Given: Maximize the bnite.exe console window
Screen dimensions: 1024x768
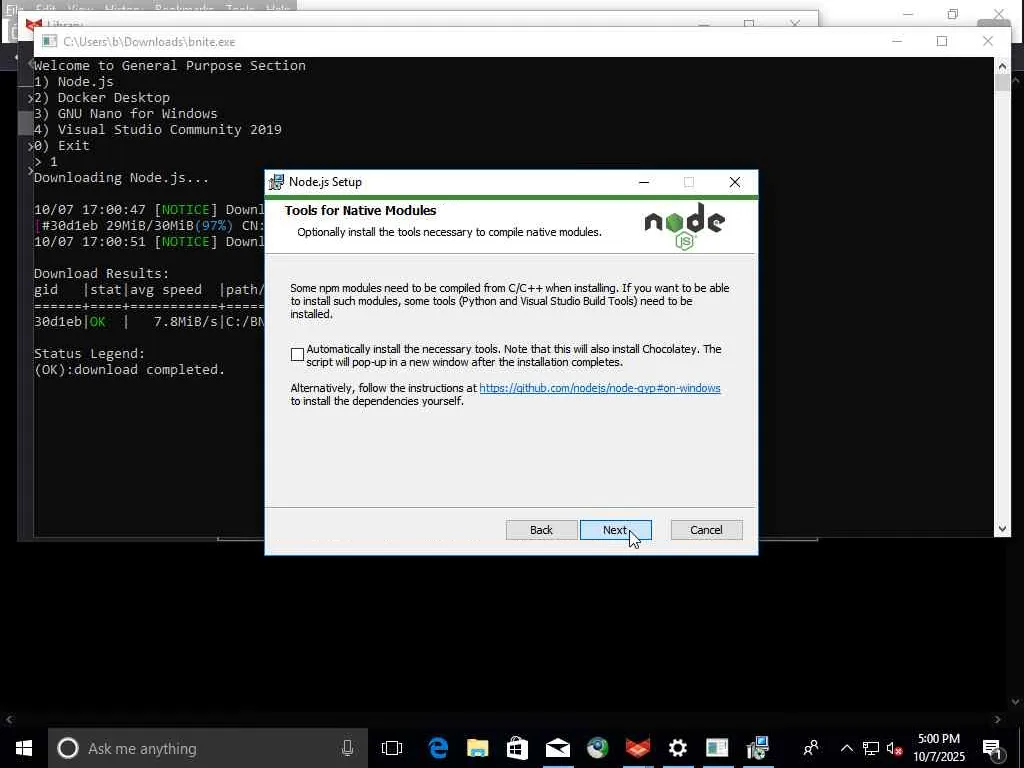Looking at the screenshot, I should point(942,41).
